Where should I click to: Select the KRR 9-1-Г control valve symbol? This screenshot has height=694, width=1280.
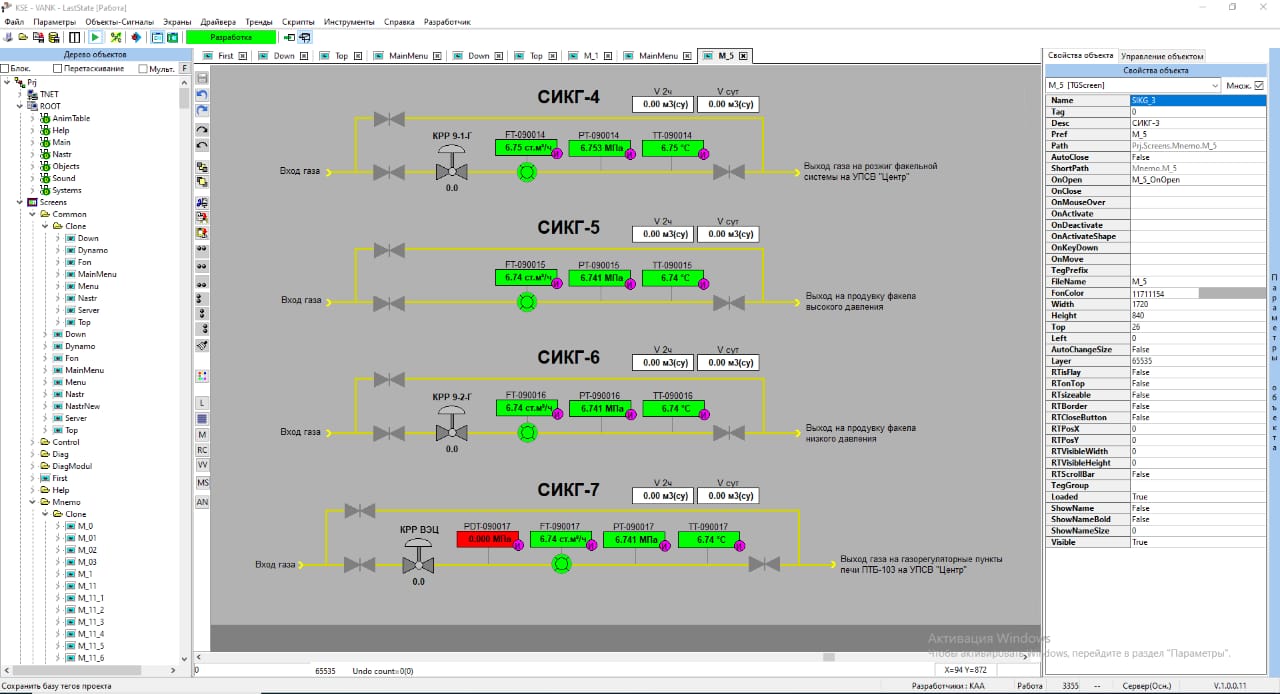(452, 165)
